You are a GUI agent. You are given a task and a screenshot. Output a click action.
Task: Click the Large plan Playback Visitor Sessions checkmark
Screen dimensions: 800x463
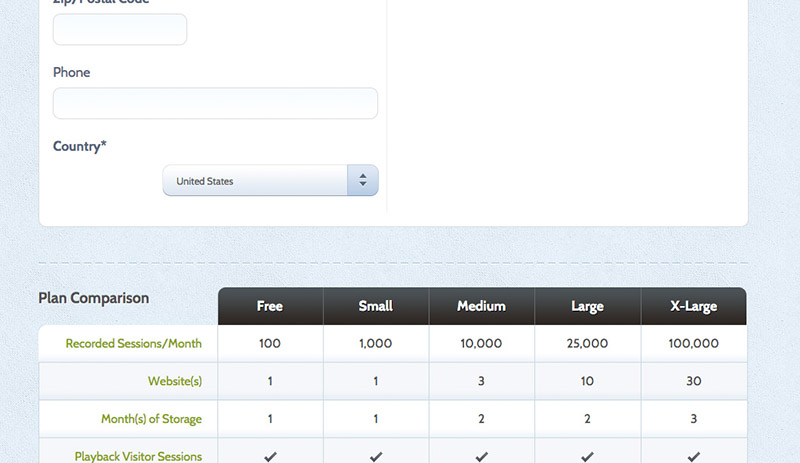[x=587, y=456]
